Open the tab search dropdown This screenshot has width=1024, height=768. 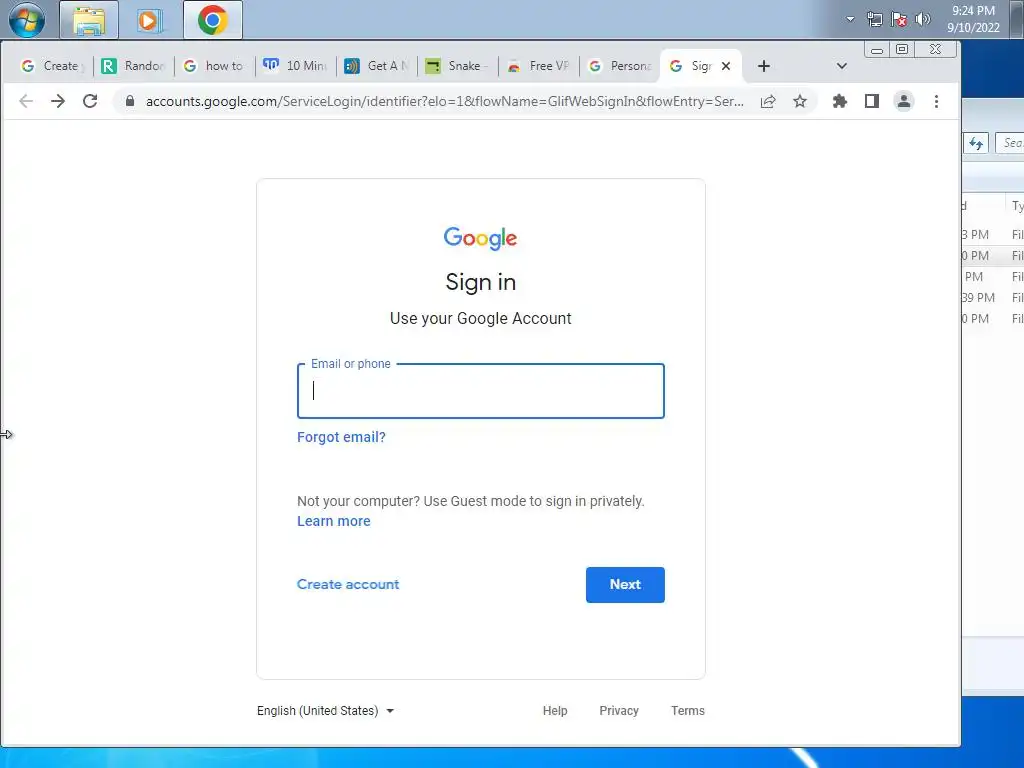pos(842,66)
